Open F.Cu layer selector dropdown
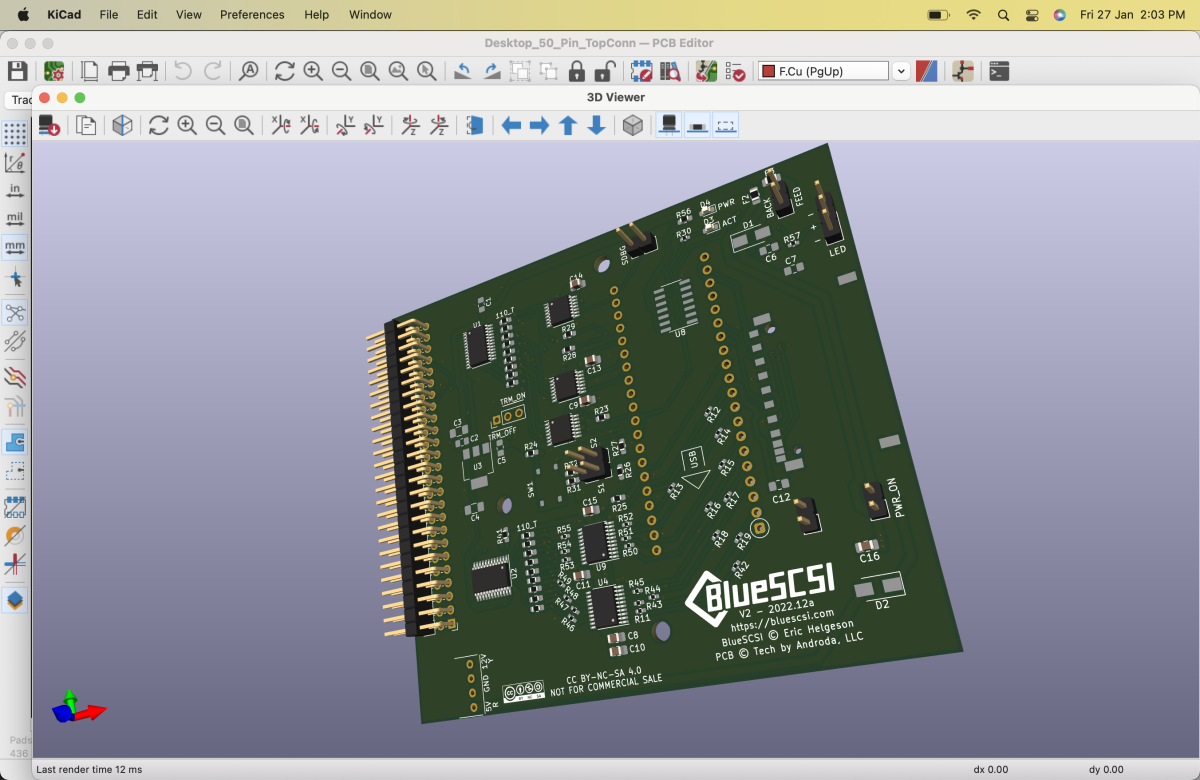The width and height of the screenshot is (1200, 780). click(901, 71)
